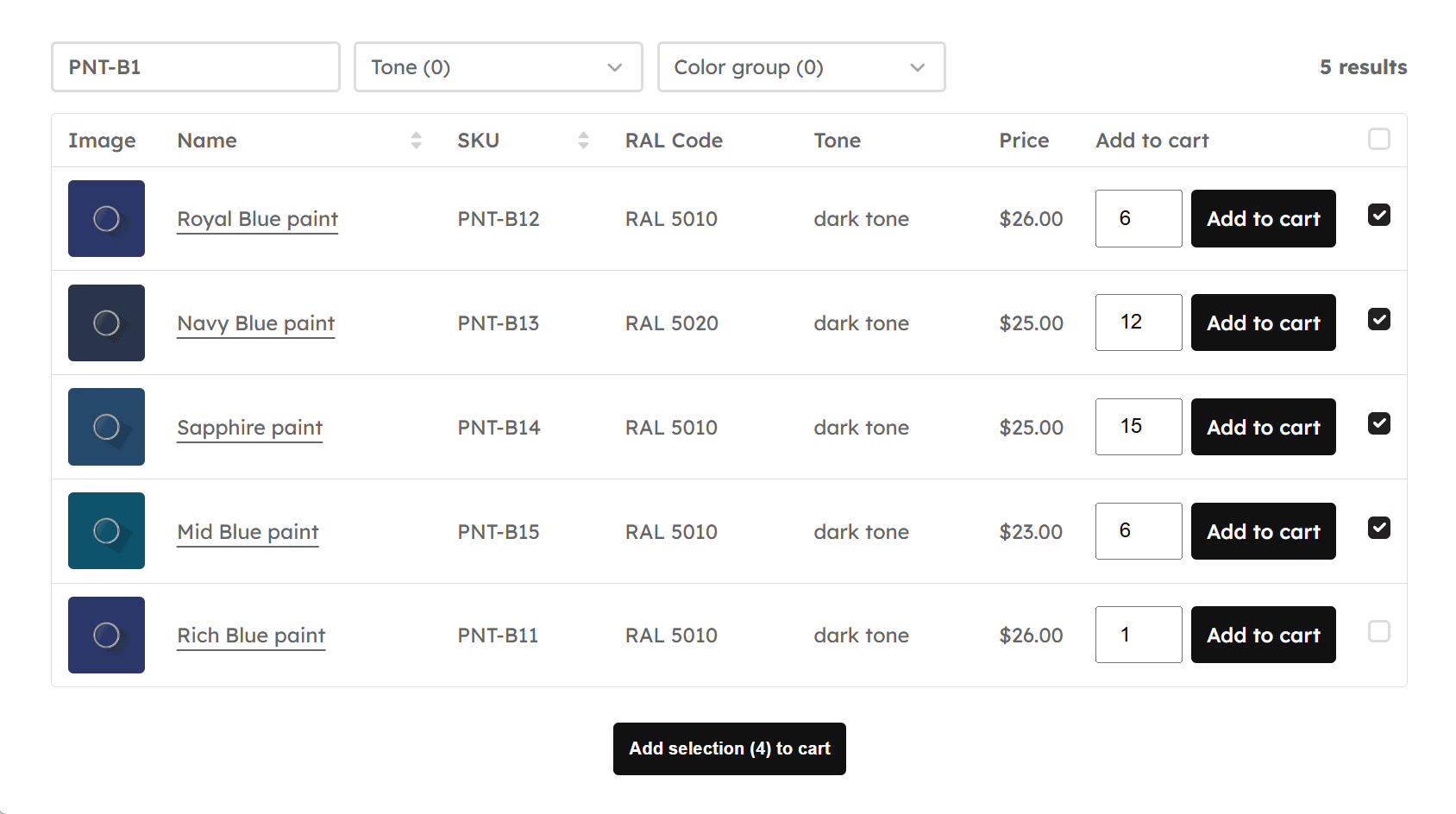Viewport: 1456px width, 814px height.
Task: Open the Tone filter dropdown
Action: pyautogui.click(x=498, y=66)
